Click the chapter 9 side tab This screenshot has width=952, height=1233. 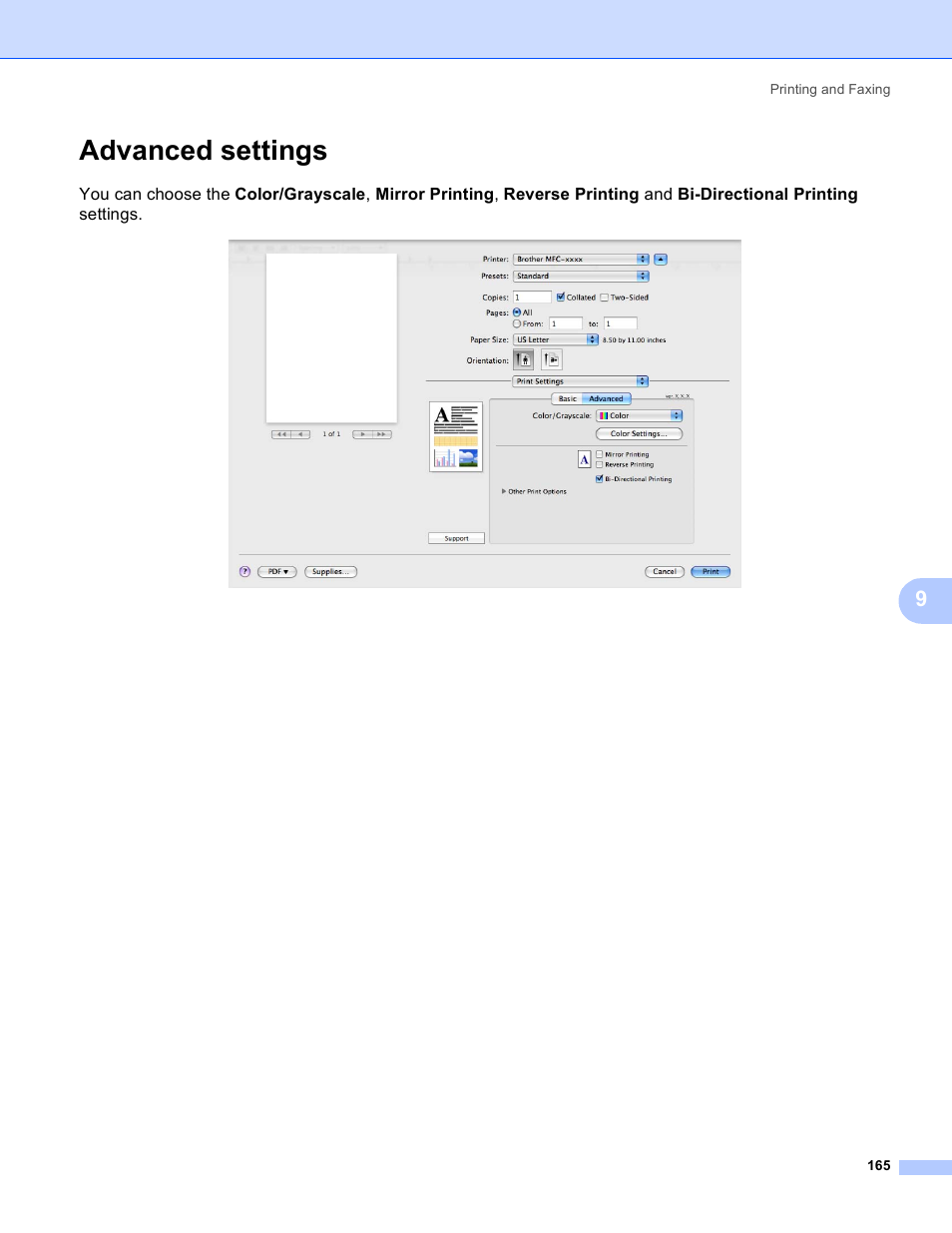pos(925,600)
